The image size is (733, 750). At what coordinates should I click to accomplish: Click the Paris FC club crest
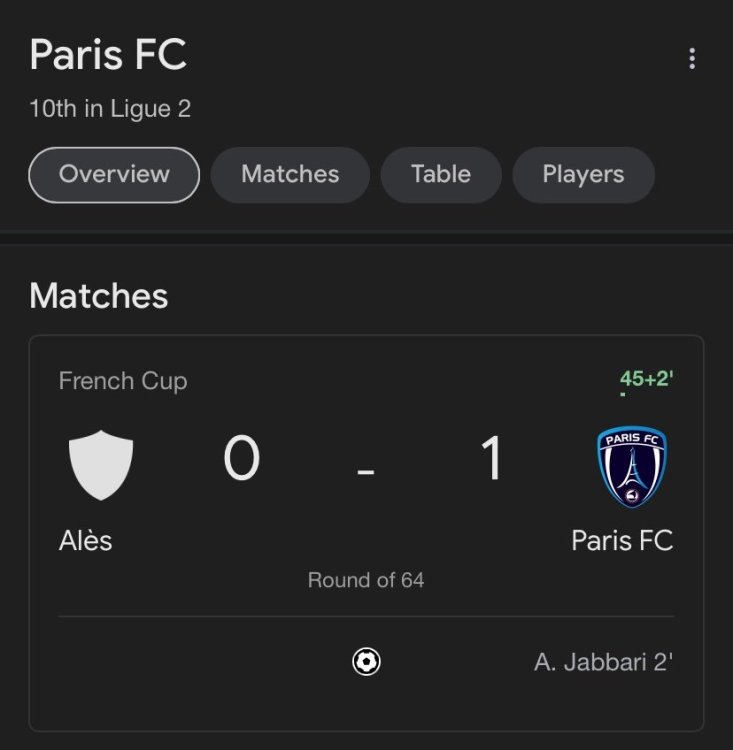pyautogui.click(x=631, y=466)
